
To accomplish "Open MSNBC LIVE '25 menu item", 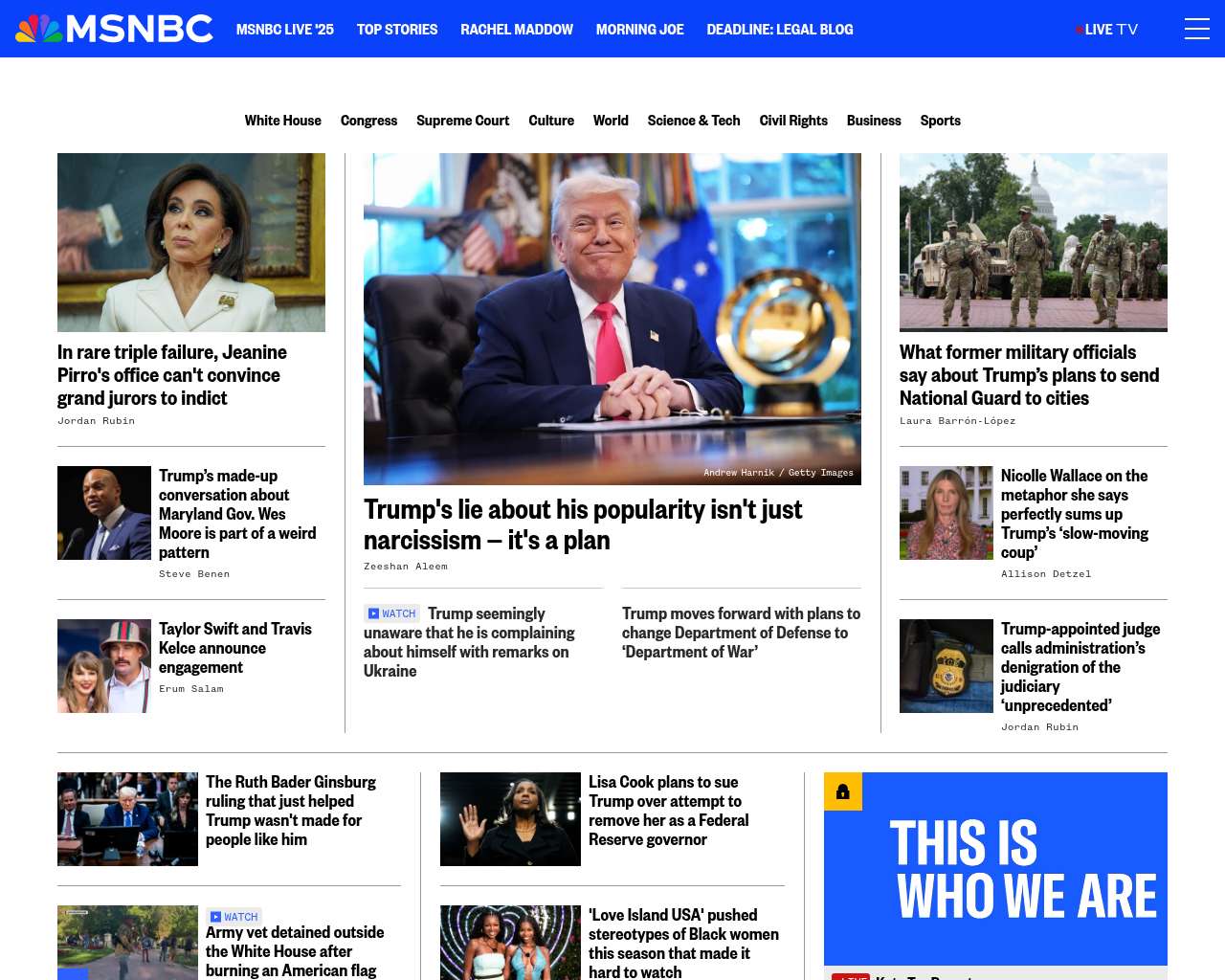I will (x=285, y=30).
